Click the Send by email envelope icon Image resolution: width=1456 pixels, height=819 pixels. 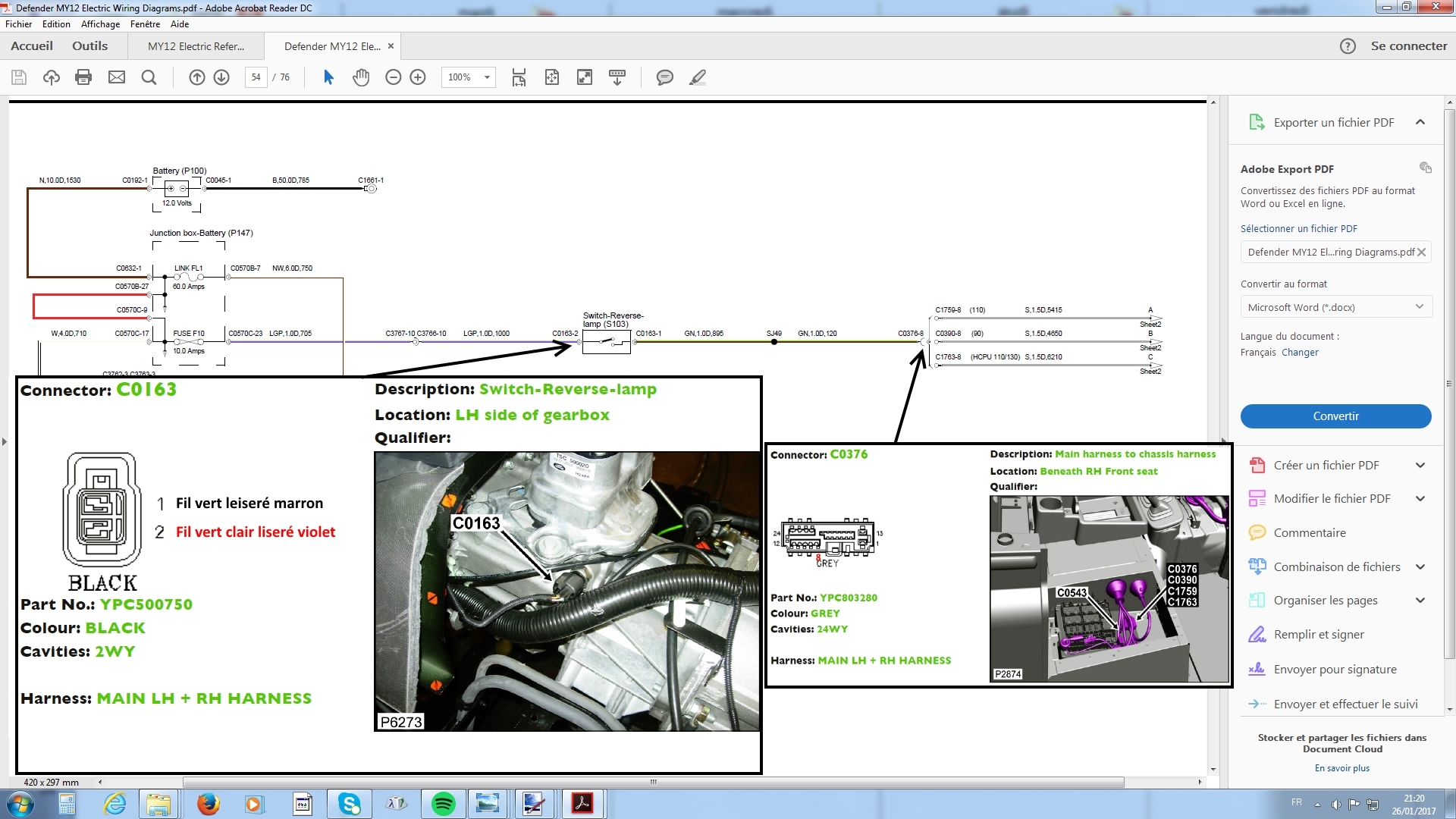(x=116, y=77)
